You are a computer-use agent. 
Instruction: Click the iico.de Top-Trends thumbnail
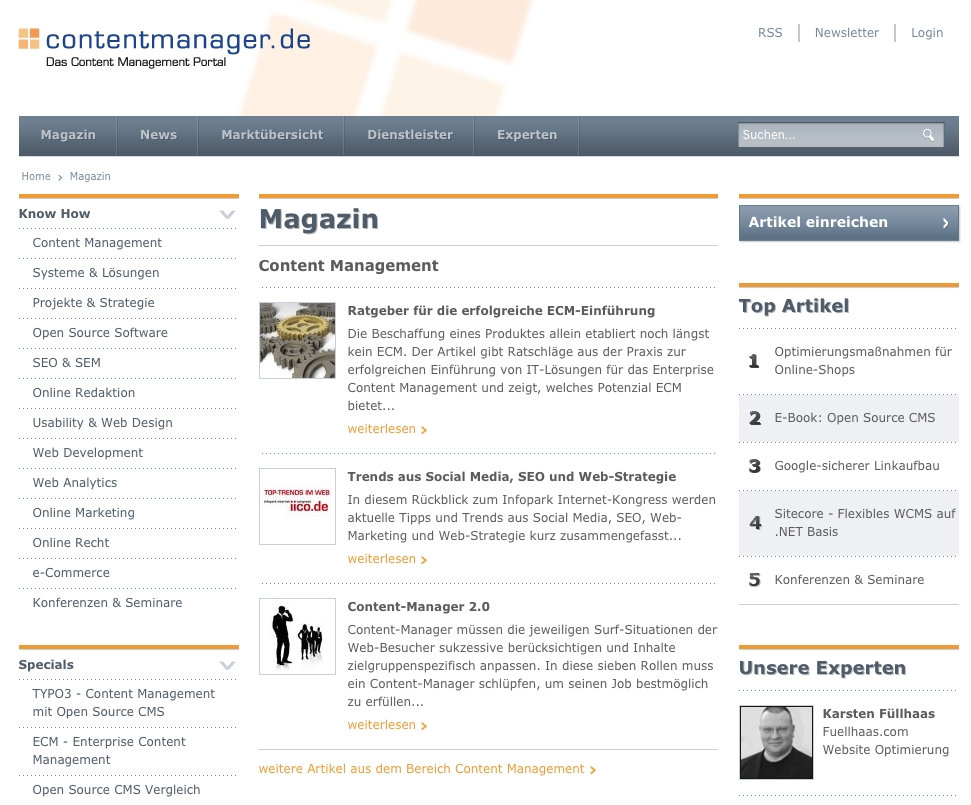click(297, 507)
